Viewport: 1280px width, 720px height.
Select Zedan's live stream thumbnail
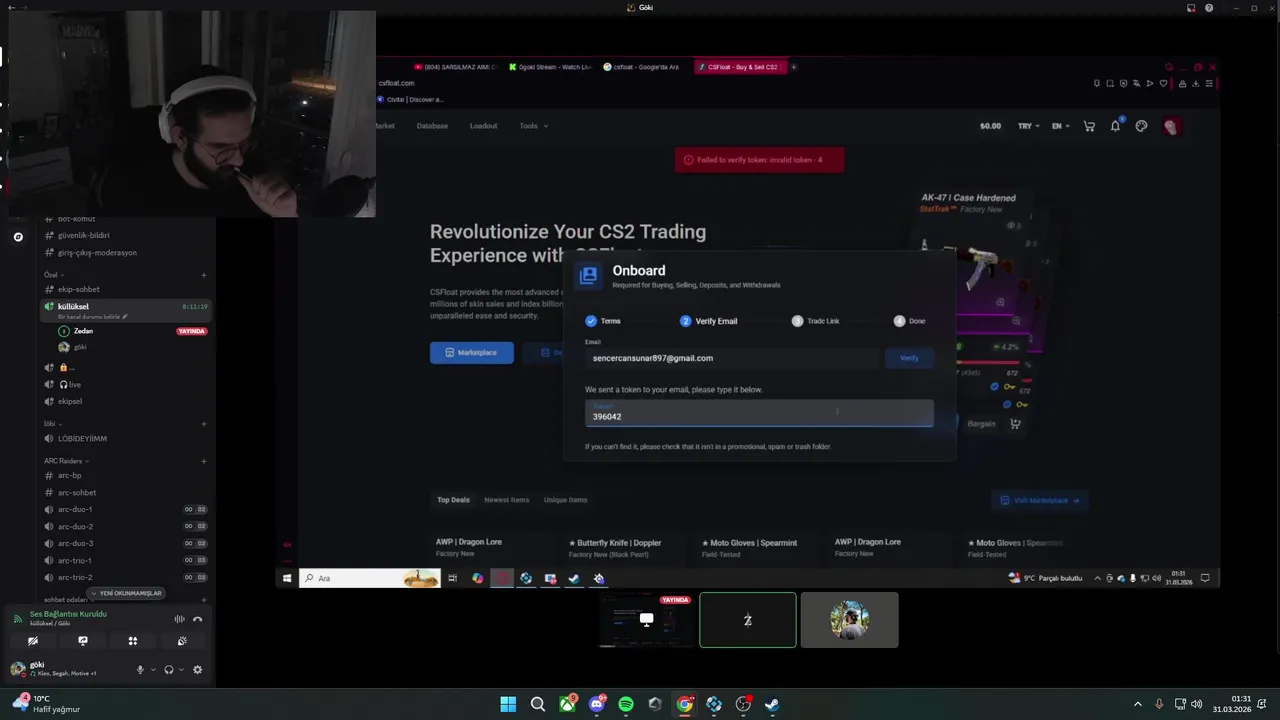(x=647, y=620)
